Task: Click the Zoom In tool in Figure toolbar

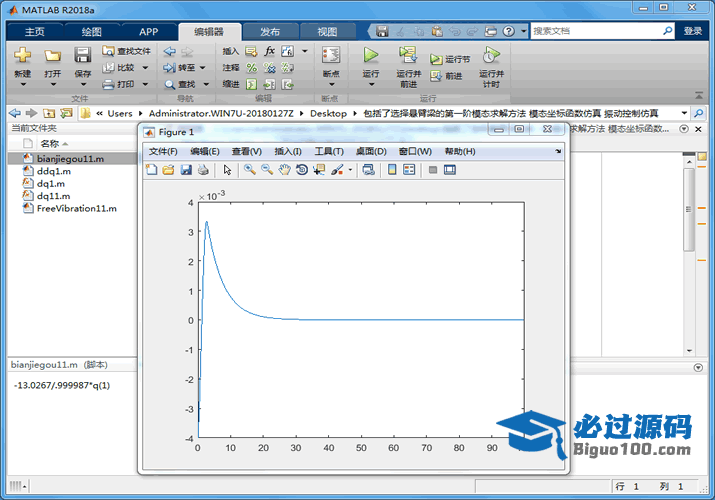Action: coord(250,170)
